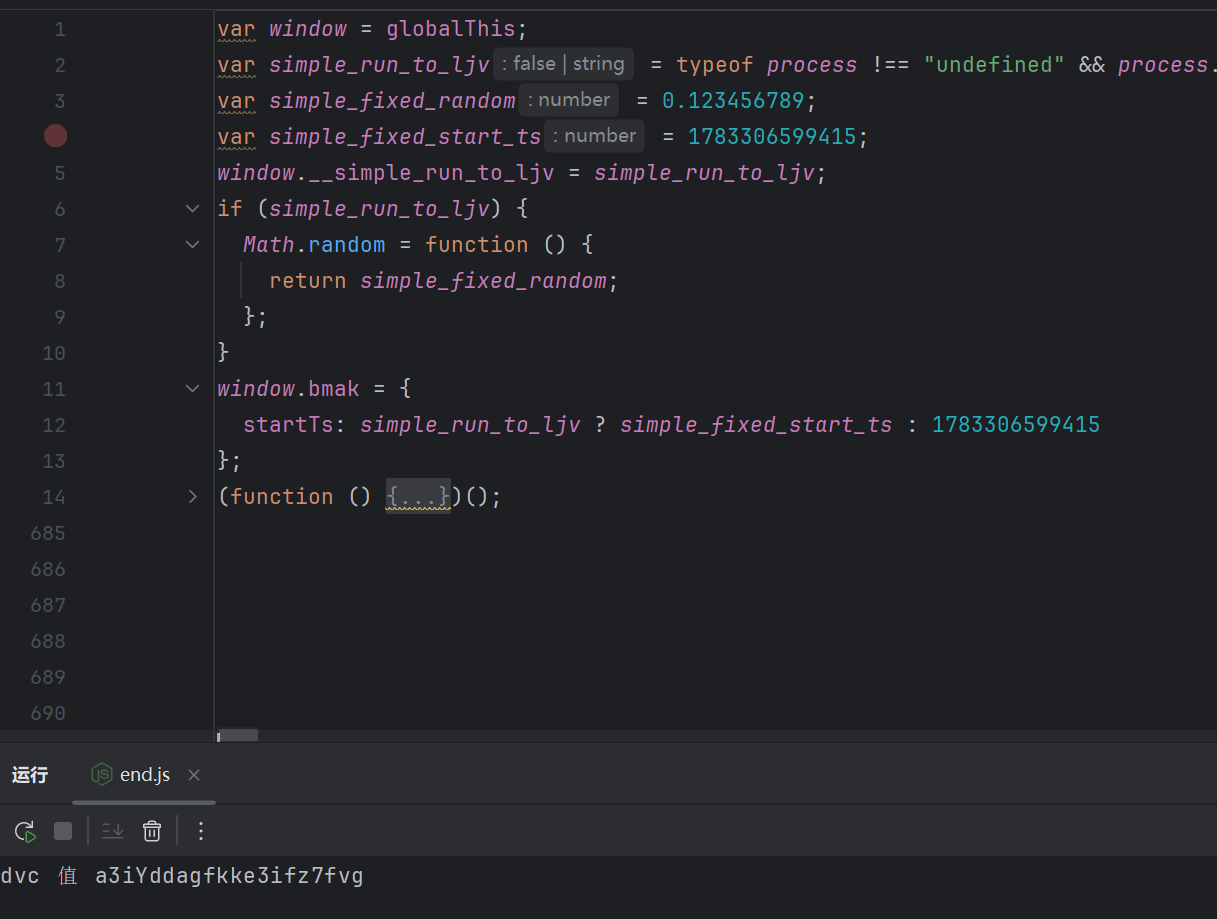Remove the breakpoint on line 4
Screen dimensions: 1217x919
pyautogui.click(x=56, y=136)
